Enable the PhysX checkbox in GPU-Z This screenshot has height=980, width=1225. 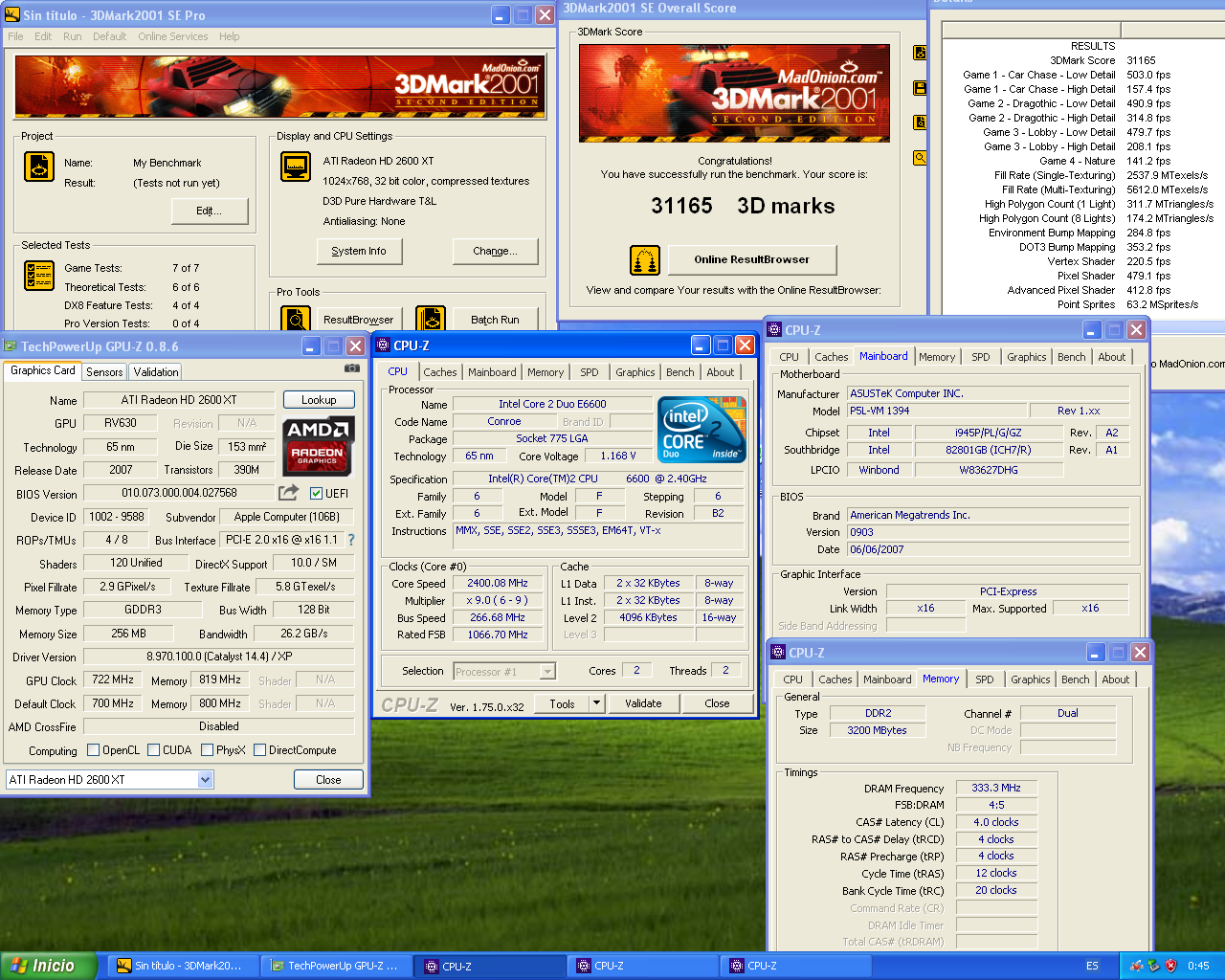click(x=207, y=750)
